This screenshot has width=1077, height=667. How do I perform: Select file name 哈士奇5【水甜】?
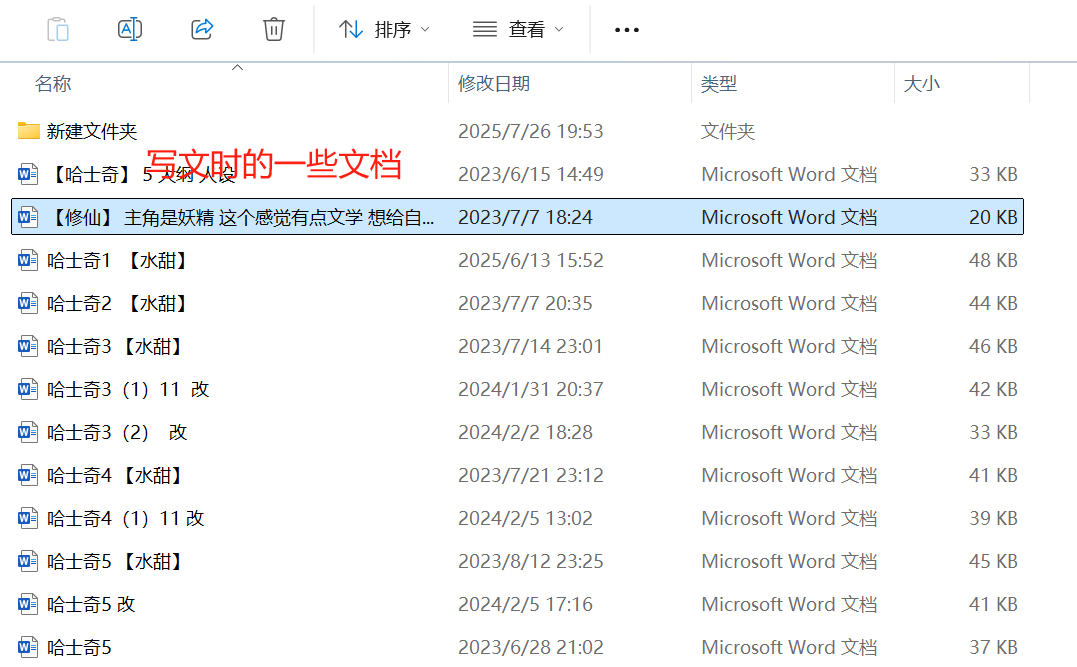pyautogui.click(x=115, y=562)
